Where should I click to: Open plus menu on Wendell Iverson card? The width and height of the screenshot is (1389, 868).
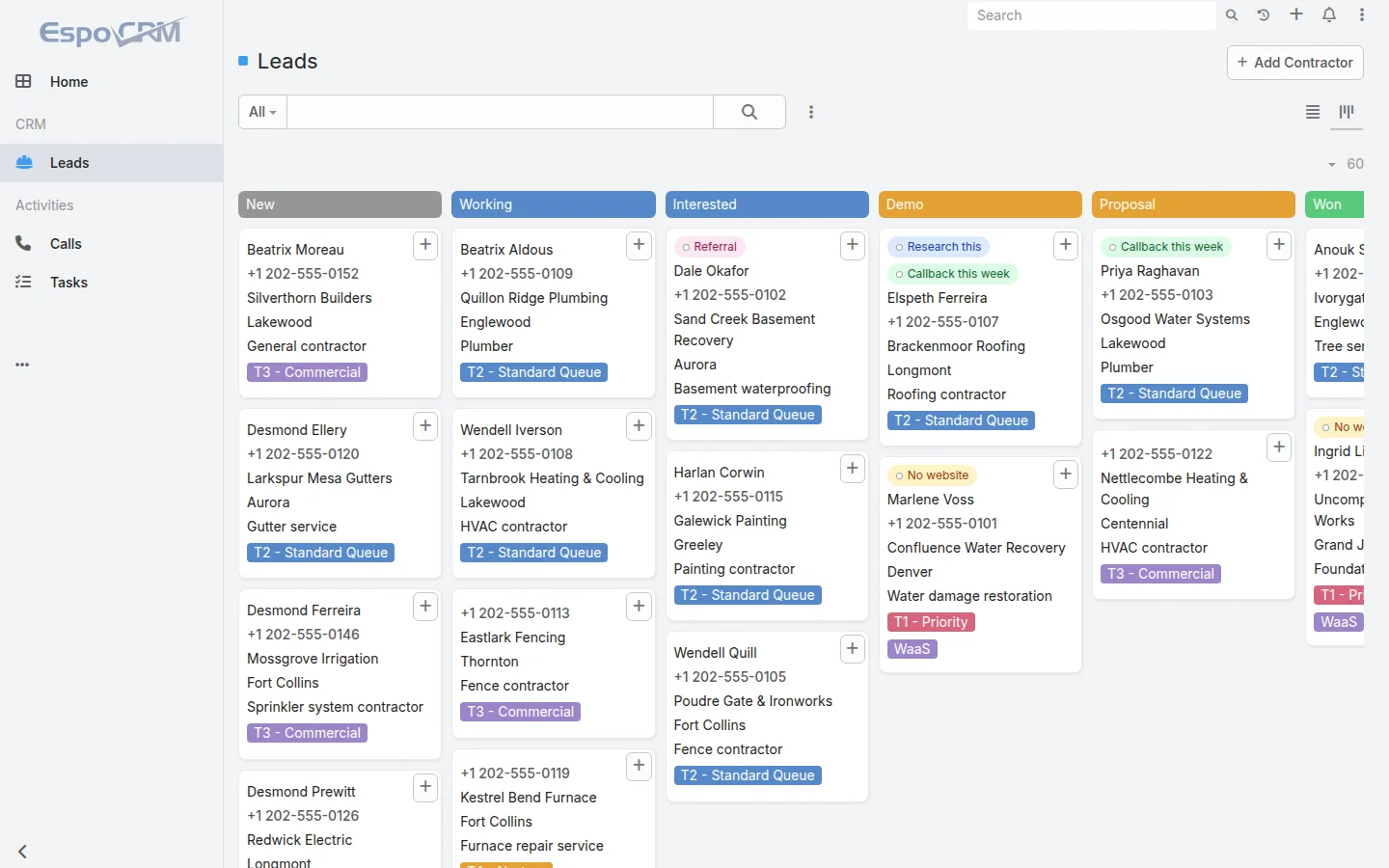click(x=639, y=425)
